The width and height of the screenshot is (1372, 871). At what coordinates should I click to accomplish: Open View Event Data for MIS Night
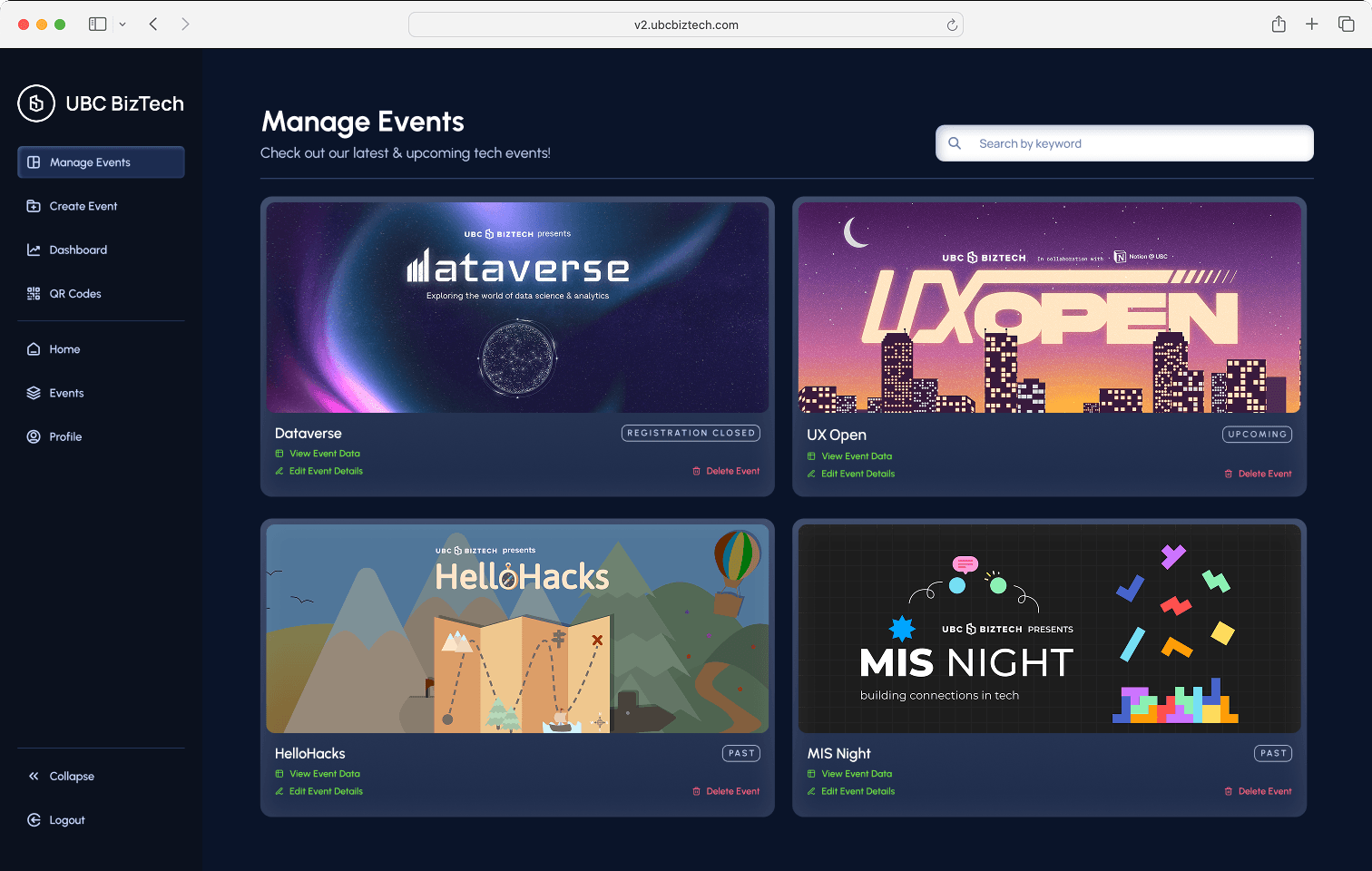click(x=857, y=774)
